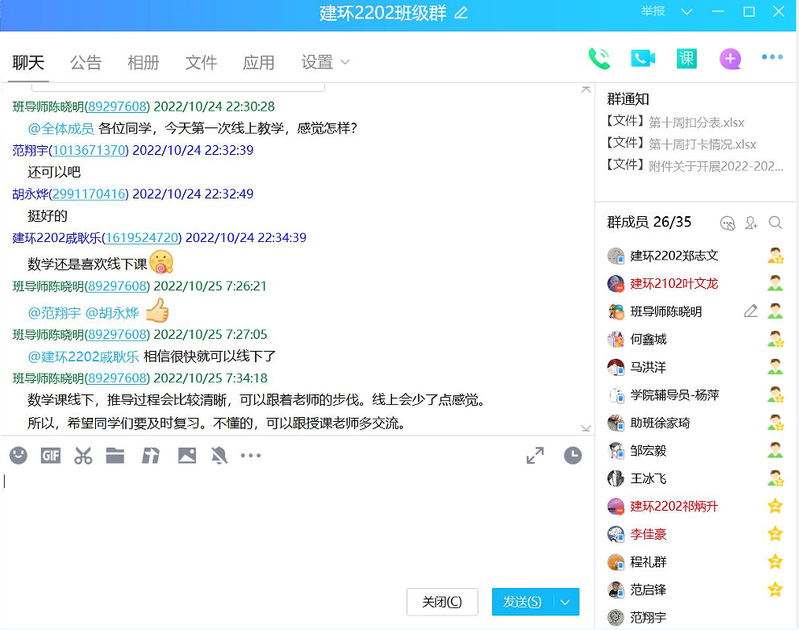Edit group name pencil icon in title

click(x=461, y=12)
